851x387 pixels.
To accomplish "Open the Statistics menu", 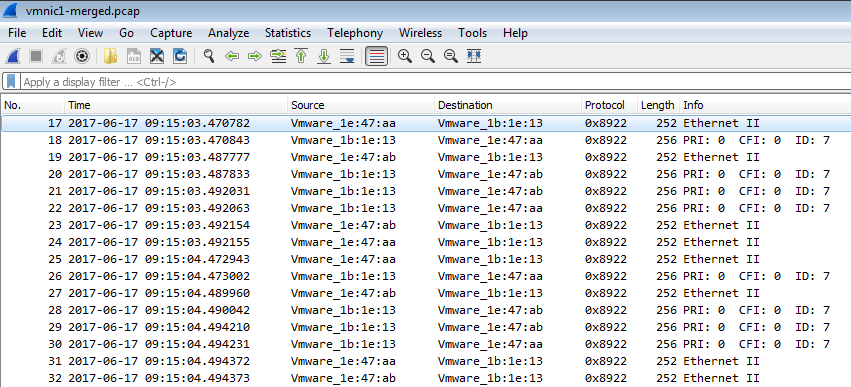I will pos(288,33).
